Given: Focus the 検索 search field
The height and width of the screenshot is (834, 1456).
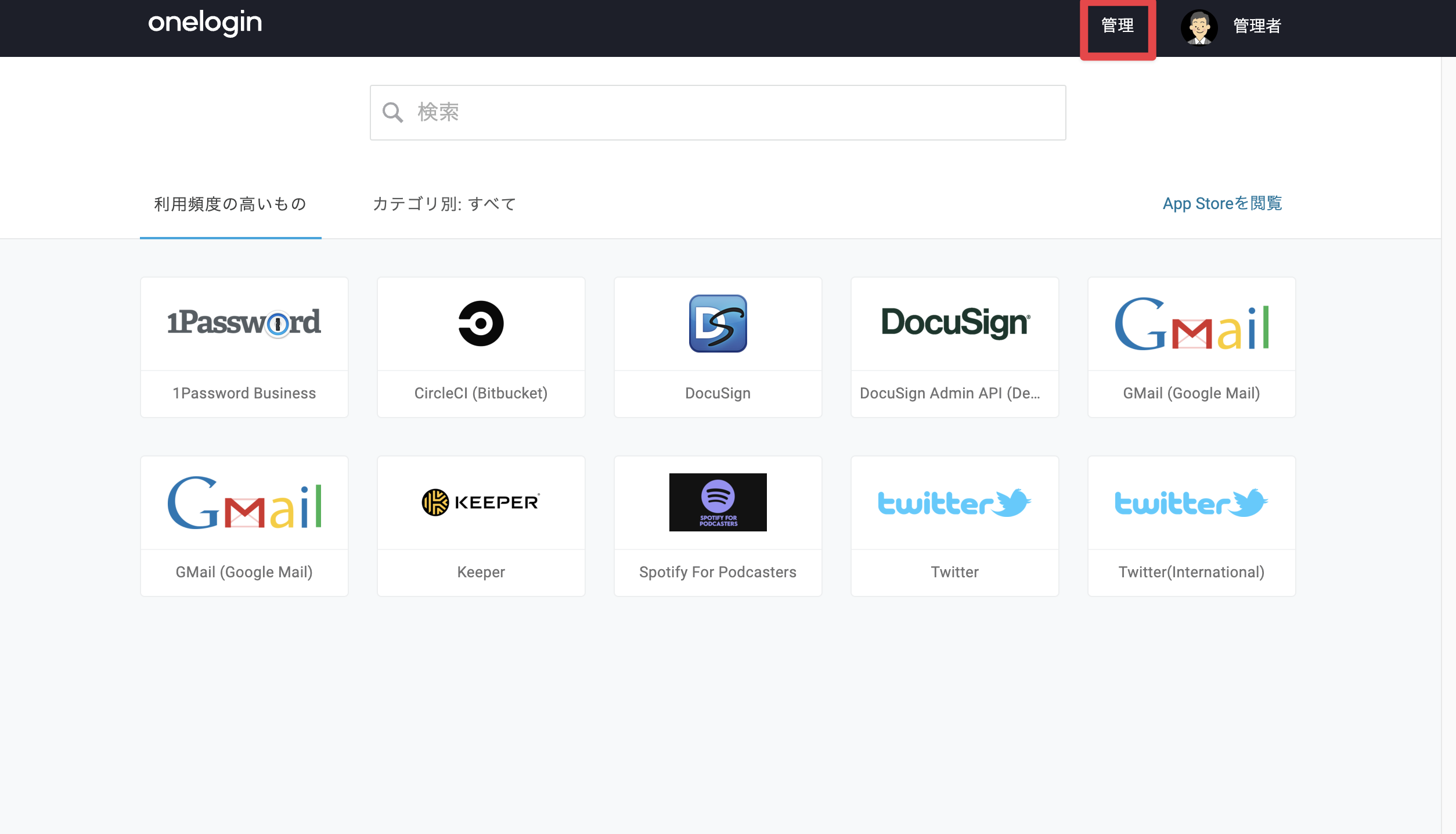Looking at the screenshot, I should coord(718,113).
